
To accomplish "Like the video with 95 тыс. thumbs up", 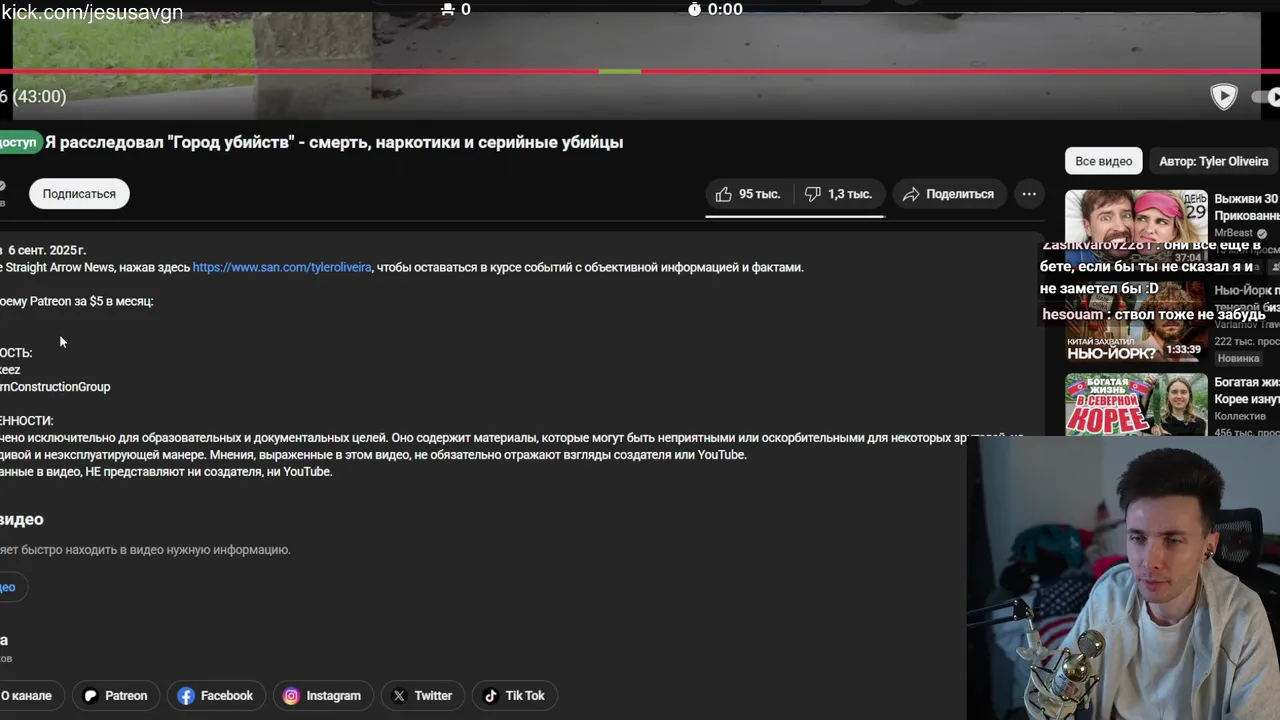I will [748, 194].
